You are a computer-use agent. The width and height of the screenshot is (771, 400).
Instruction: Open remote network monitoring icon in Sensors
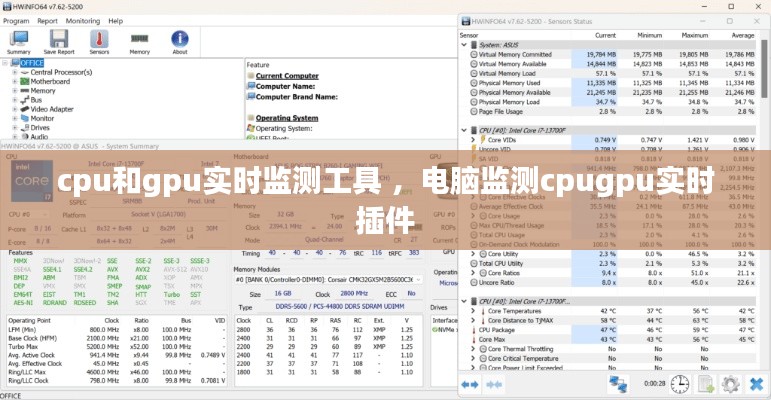tap(618, 384)
